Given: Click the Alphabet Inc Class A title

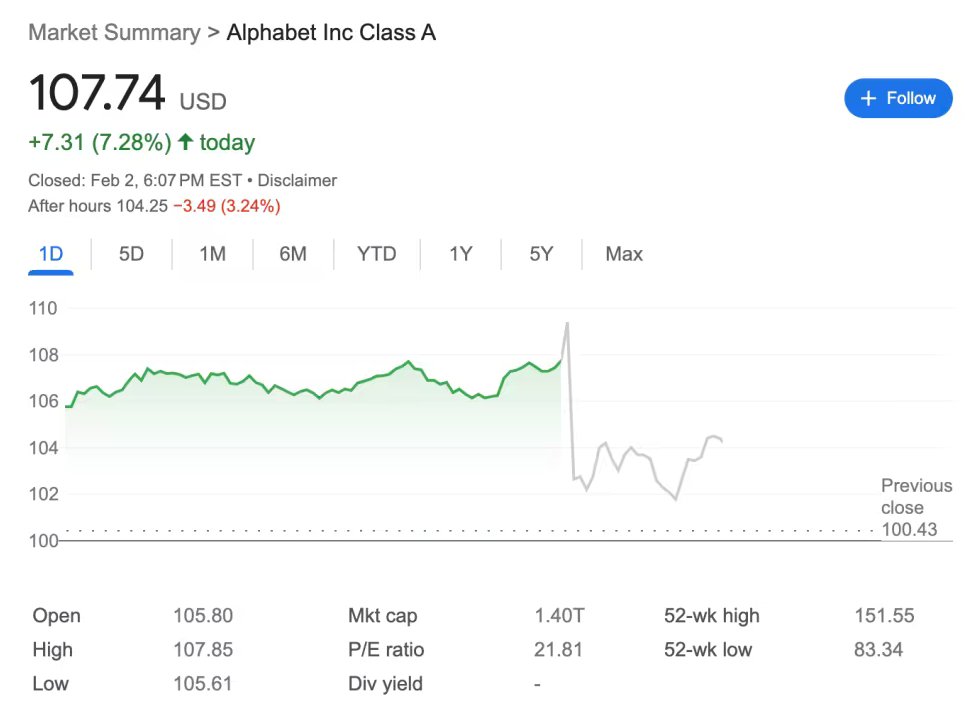Looking at the screenshot, I should pos(331,32).
